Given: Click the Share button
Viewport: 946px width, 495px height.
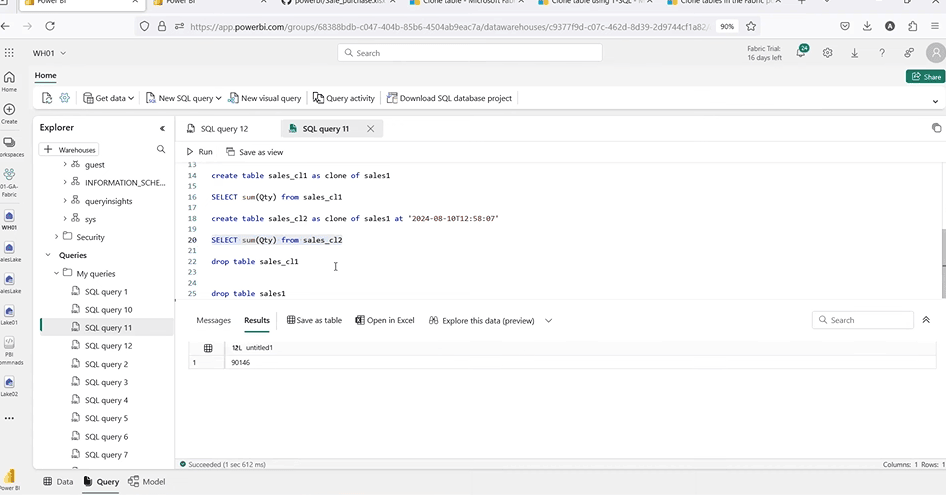Looking at the screenshot, I should pyautogui.click(x=925, y=77).
